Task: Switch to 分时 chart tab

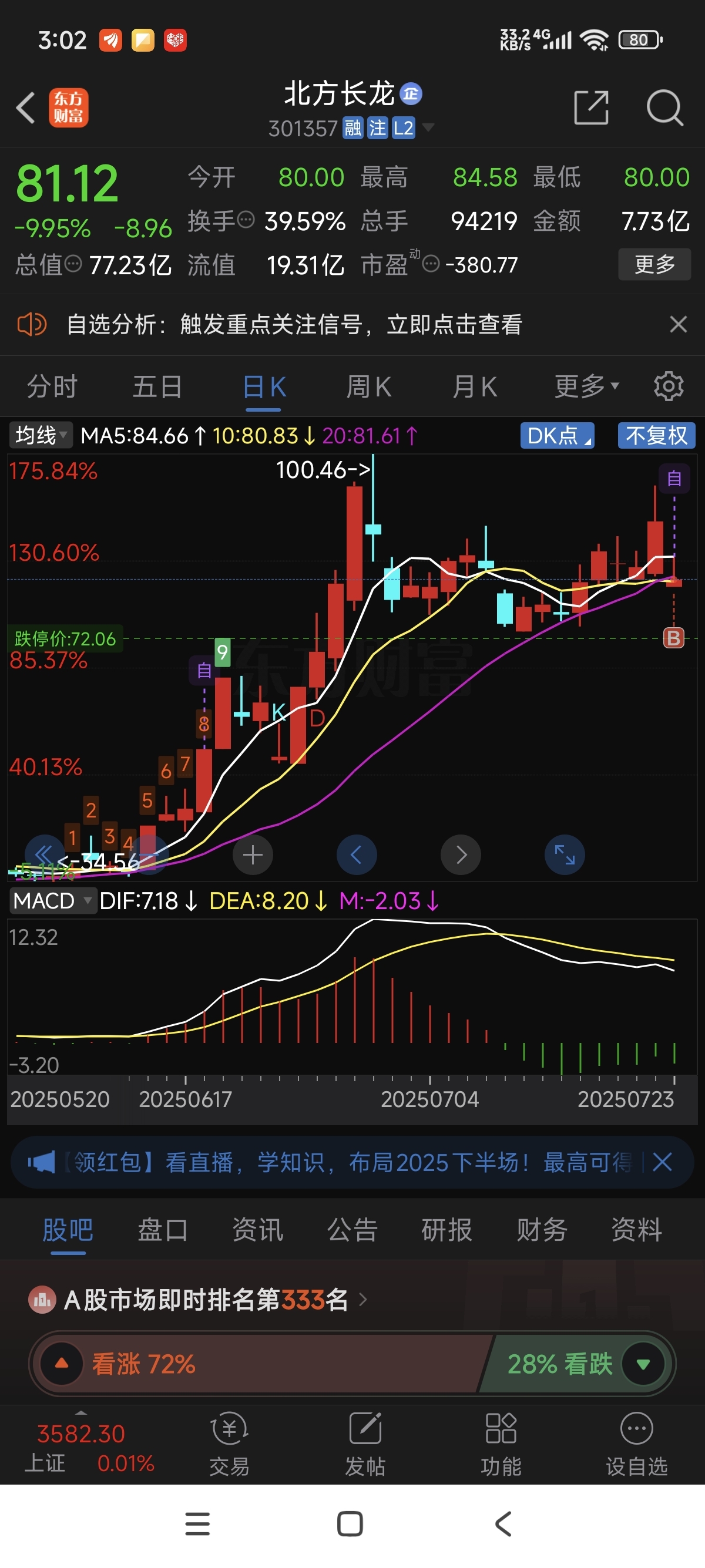Action: point(52,386)
